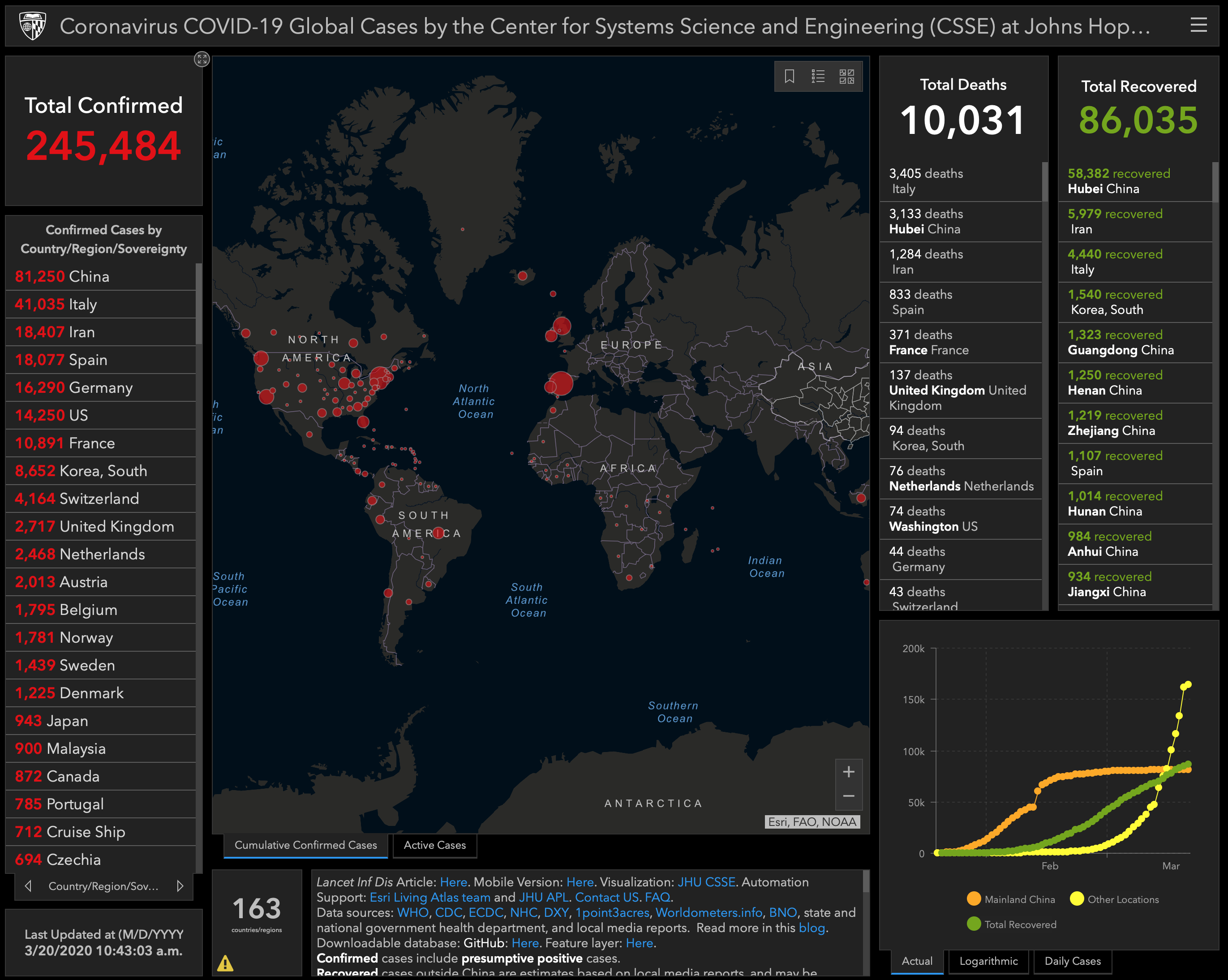Open the BNO data source link

click(x=782, y=913)
